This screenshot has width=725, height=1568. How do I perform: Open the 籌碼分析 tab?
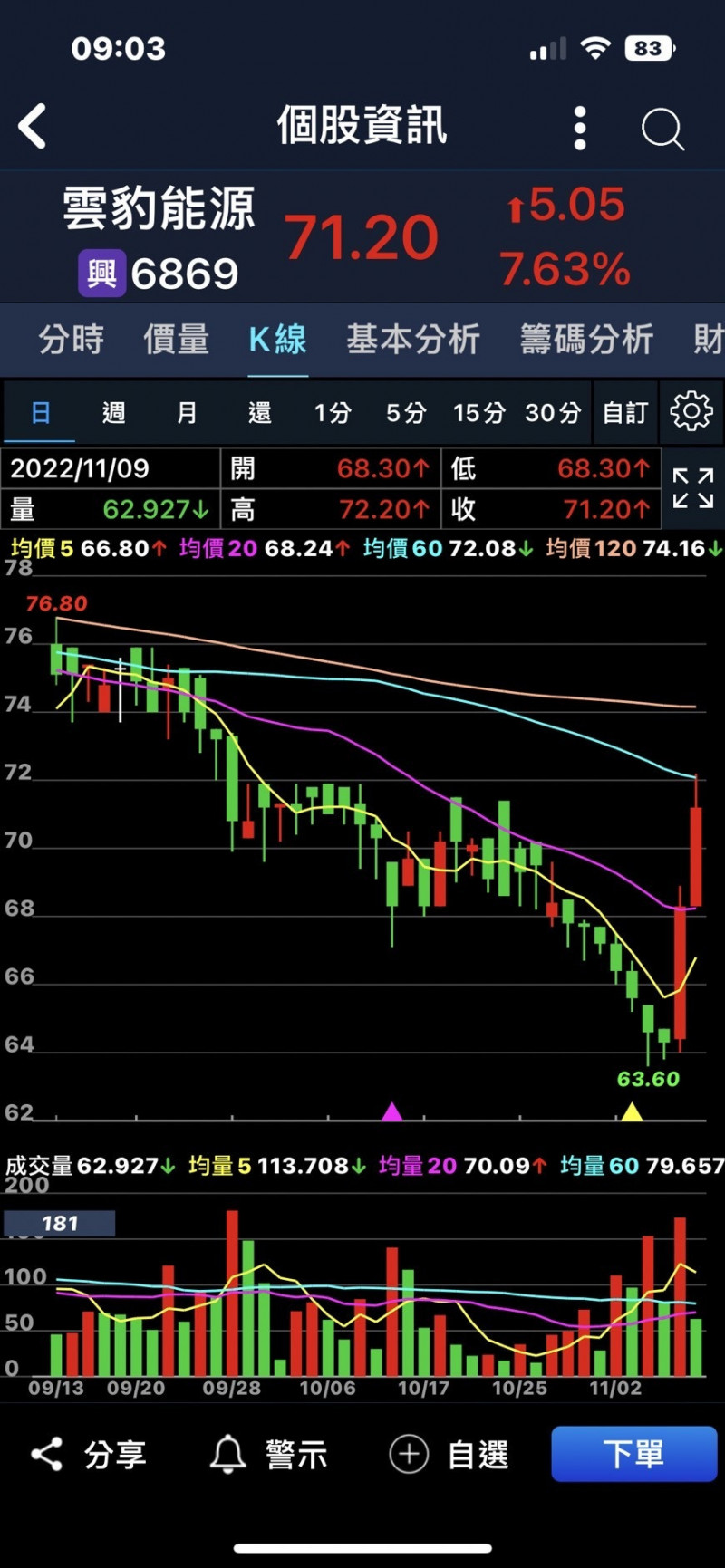click(x=586, y=340)
